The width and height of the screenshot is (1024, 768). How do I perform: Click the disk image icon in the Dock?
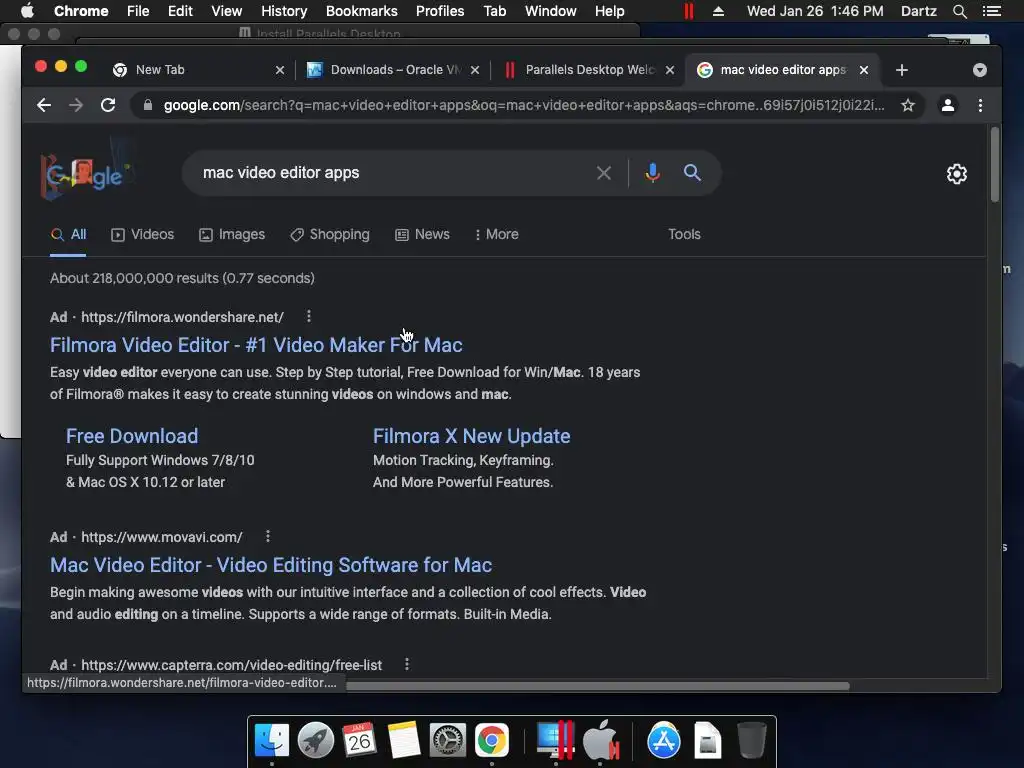707,740
